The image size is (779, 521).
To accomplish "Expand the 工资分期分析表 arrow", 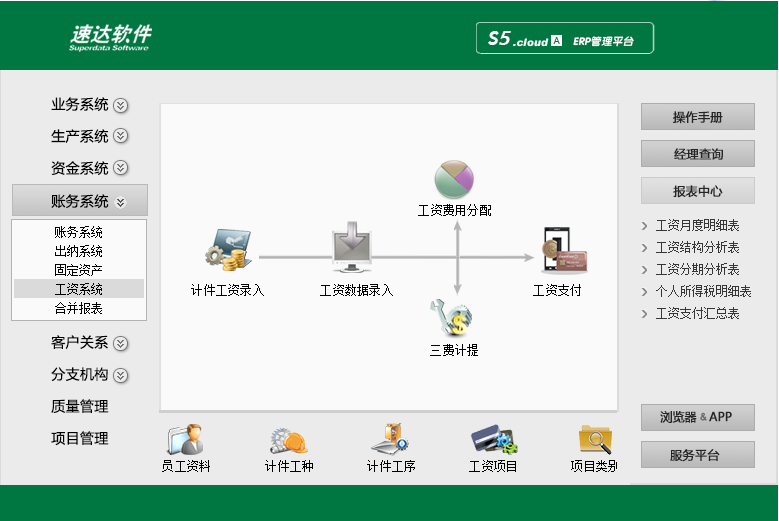I will coord(644,270).
